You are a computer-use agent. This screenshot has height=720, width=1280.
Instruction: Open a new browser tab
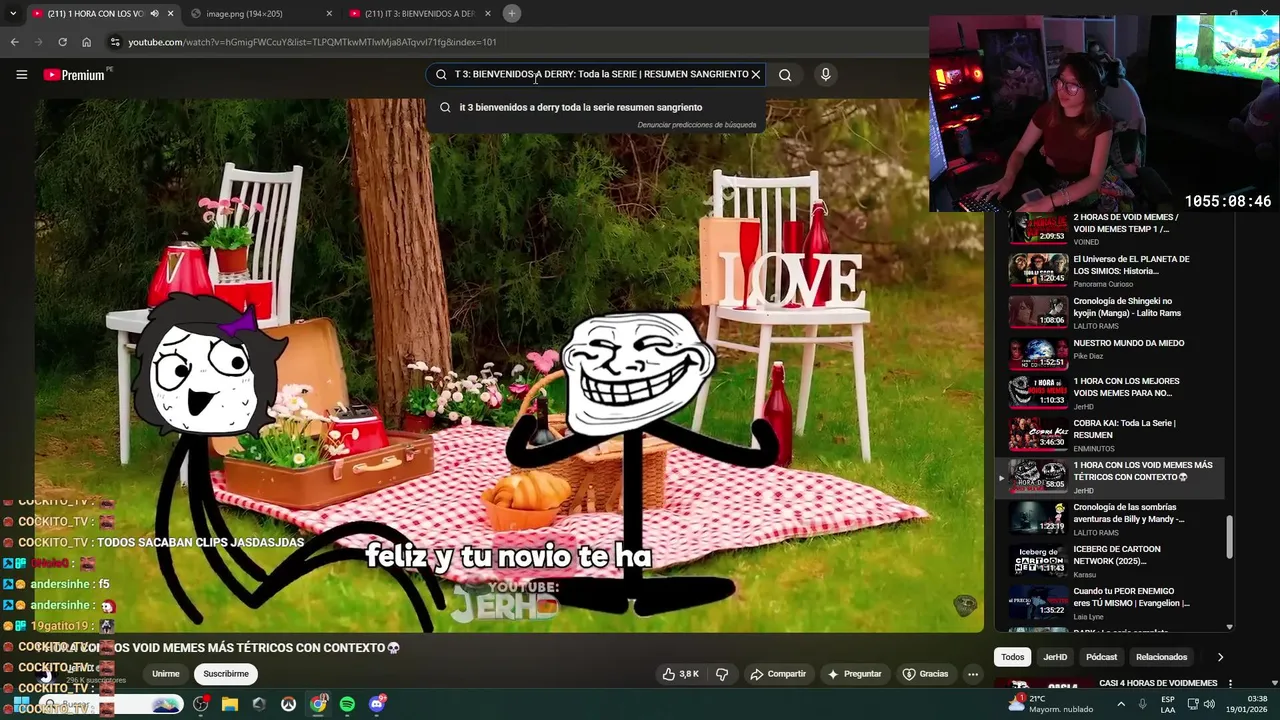[511, 13]
